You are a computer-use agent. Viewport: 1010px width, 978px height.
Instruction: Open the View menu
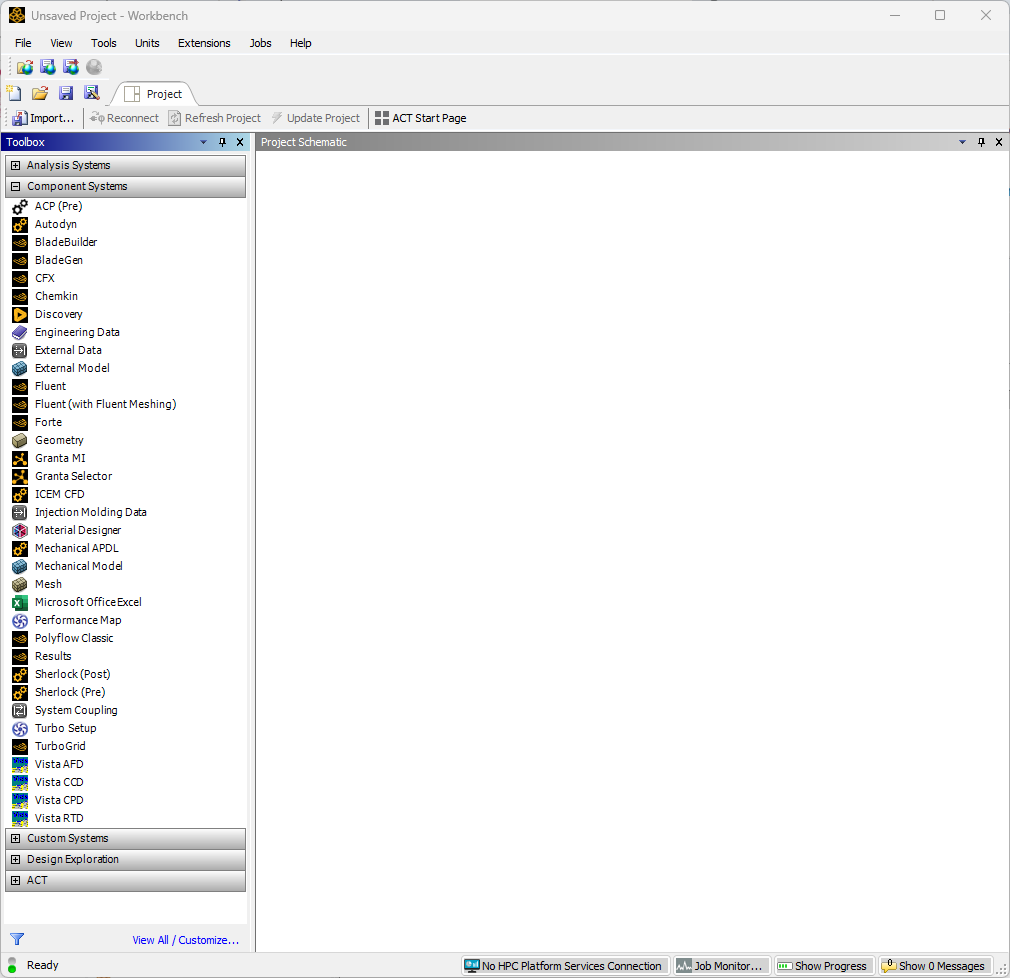61,43
